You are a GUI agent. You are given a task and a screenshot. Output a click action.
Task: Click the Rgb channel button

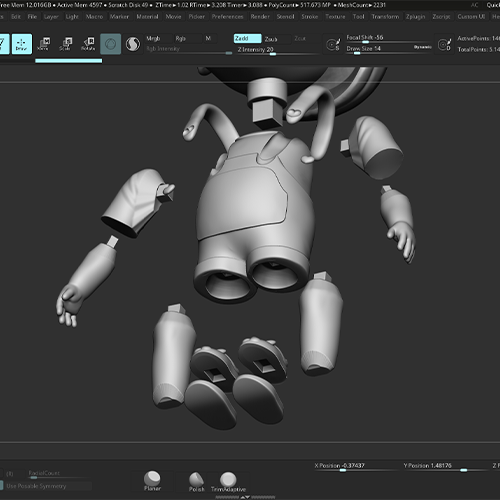pos(187,39)
